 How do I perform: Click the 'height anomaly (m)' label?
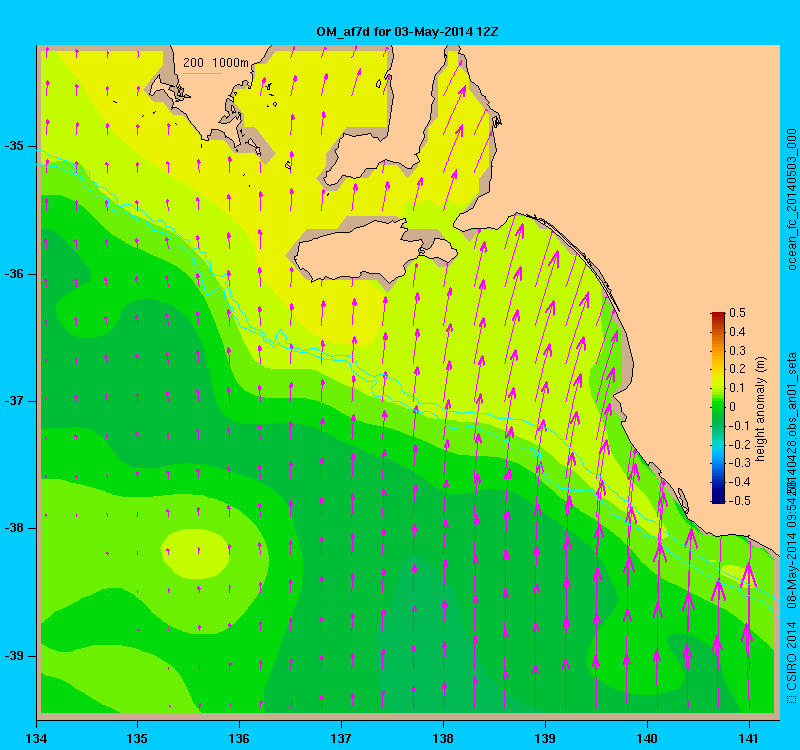761,409
